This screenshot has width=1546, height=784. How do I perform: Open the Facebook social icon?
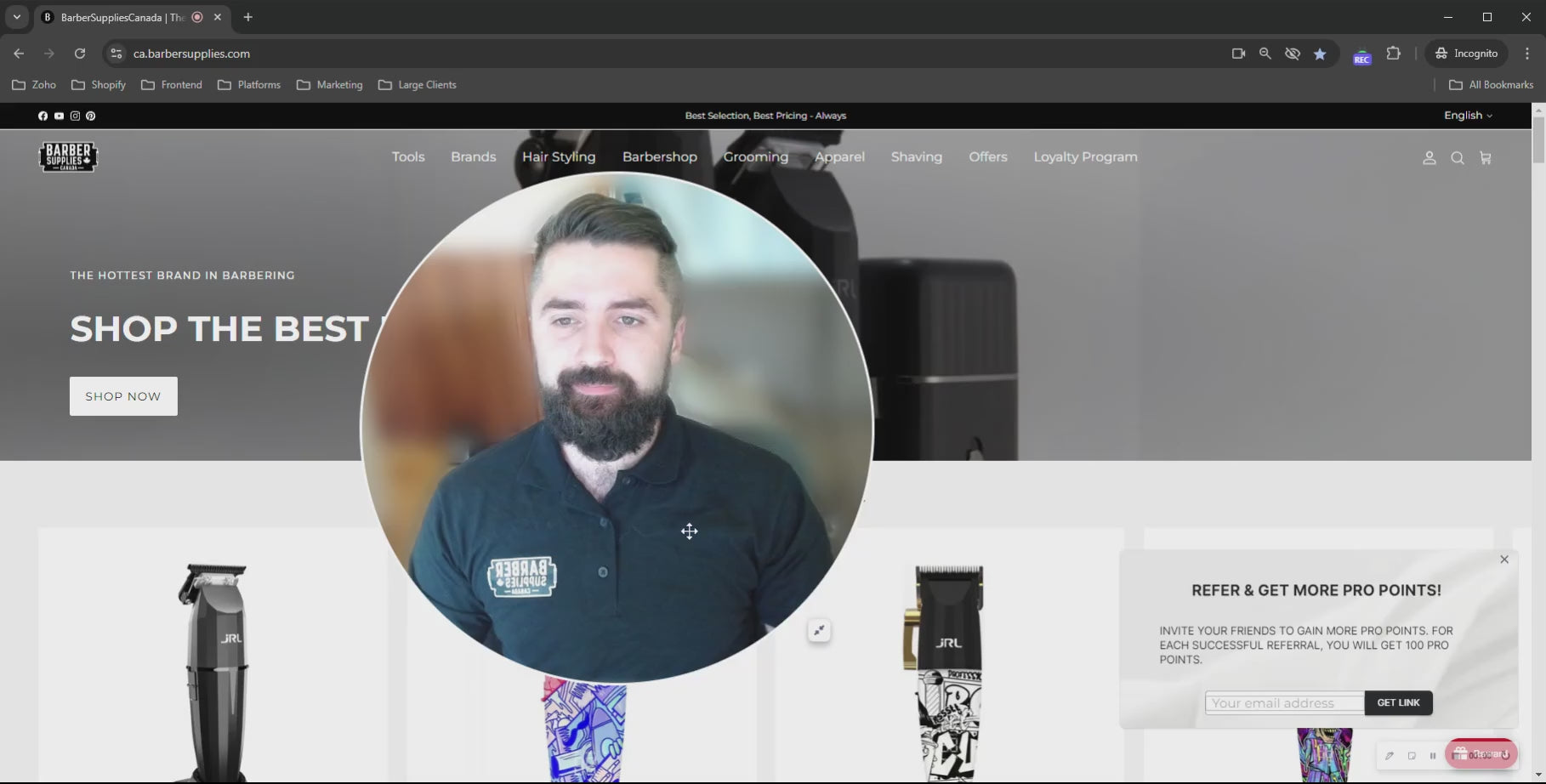(43, 116)
